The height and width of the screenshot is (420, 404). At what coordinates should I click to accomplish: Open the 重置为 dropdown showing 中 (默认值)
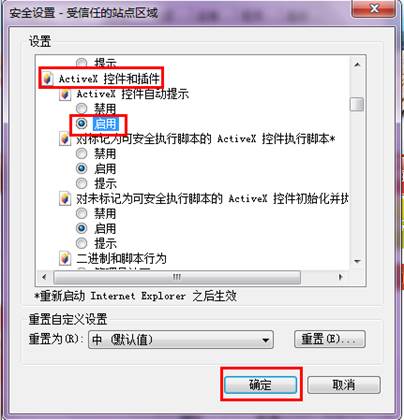(x=181, y=340)
